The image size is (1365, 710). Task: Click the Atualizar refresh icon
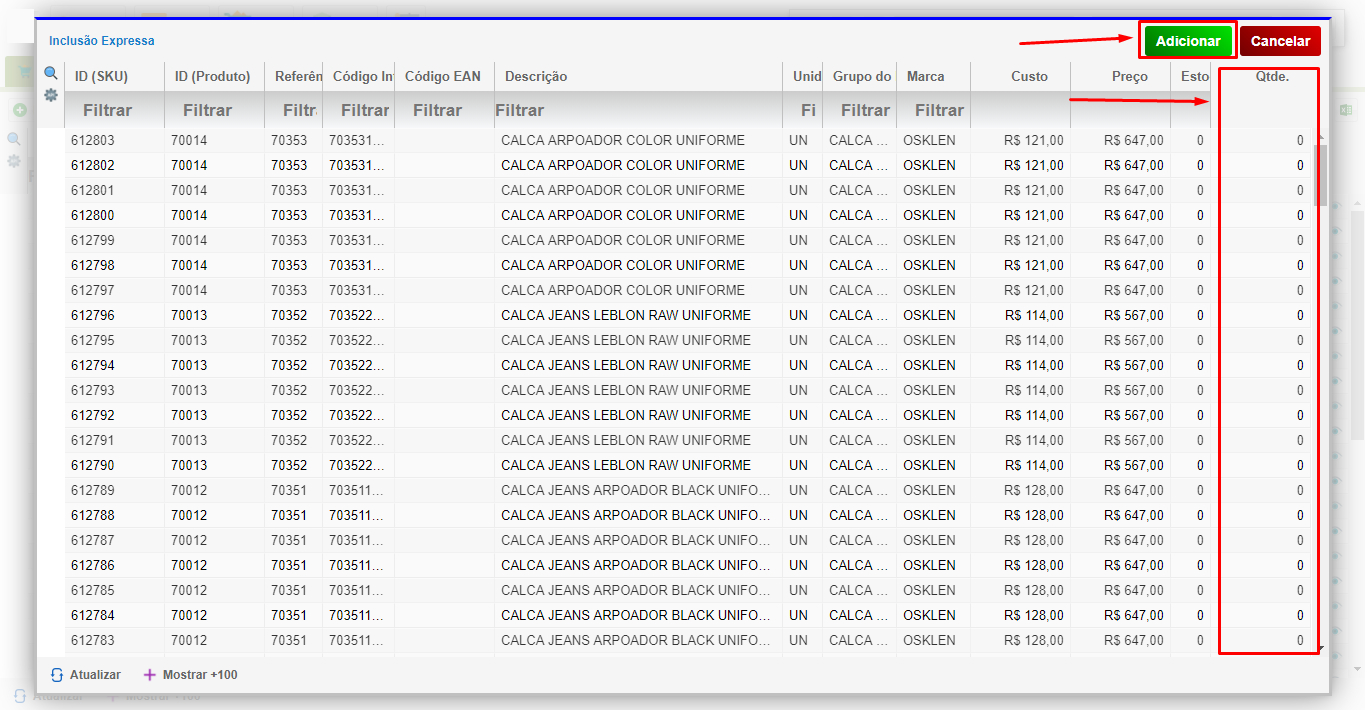(57, 675)
